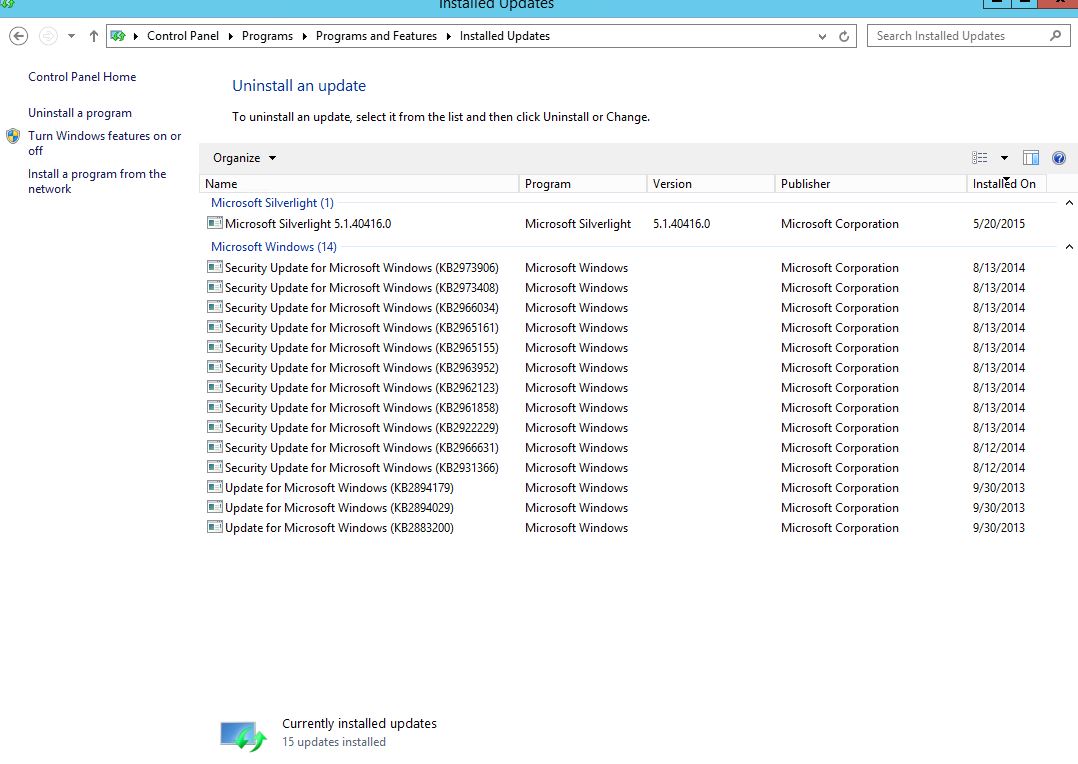
Task: Click the 8/12/2014 date for KB2966631
Action: (x=998, y=448)
